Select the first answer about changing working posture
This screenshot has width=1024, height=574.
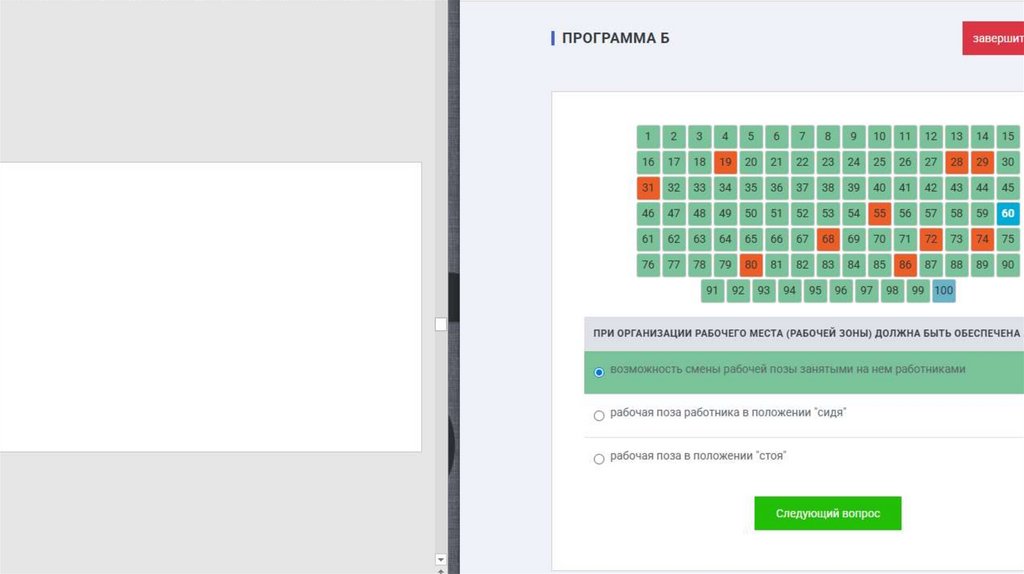(599, 372)
